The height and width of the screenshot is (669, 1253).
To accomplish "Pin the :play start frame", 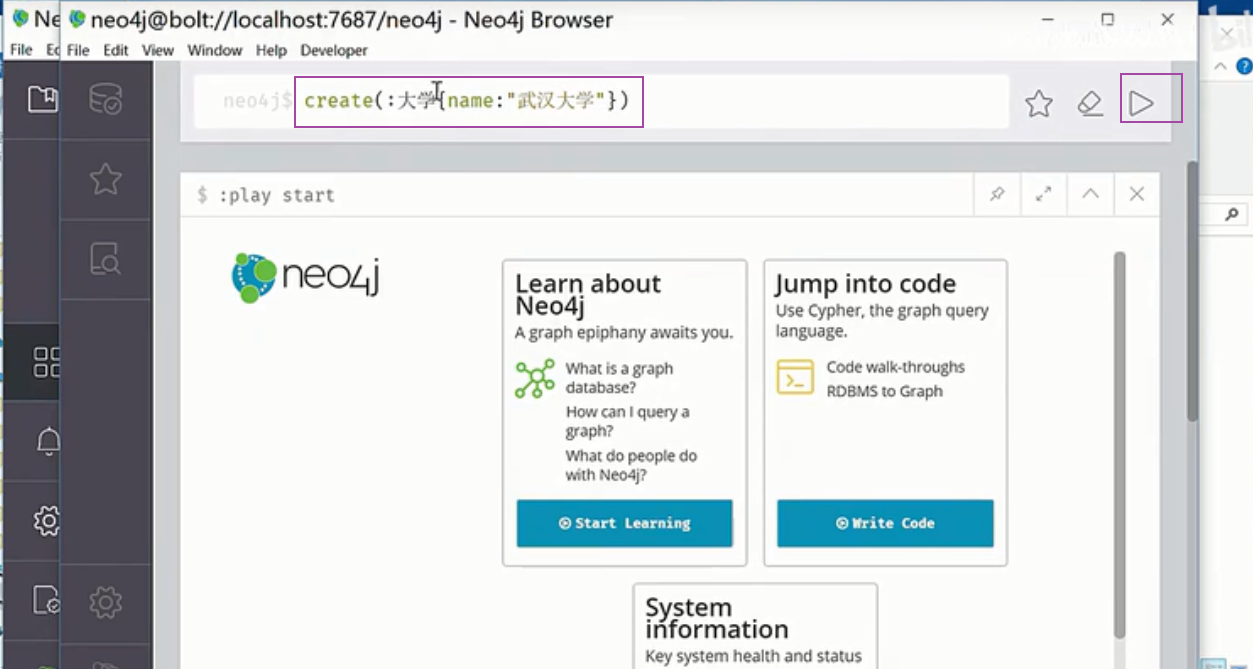I will tap(995, 194).
